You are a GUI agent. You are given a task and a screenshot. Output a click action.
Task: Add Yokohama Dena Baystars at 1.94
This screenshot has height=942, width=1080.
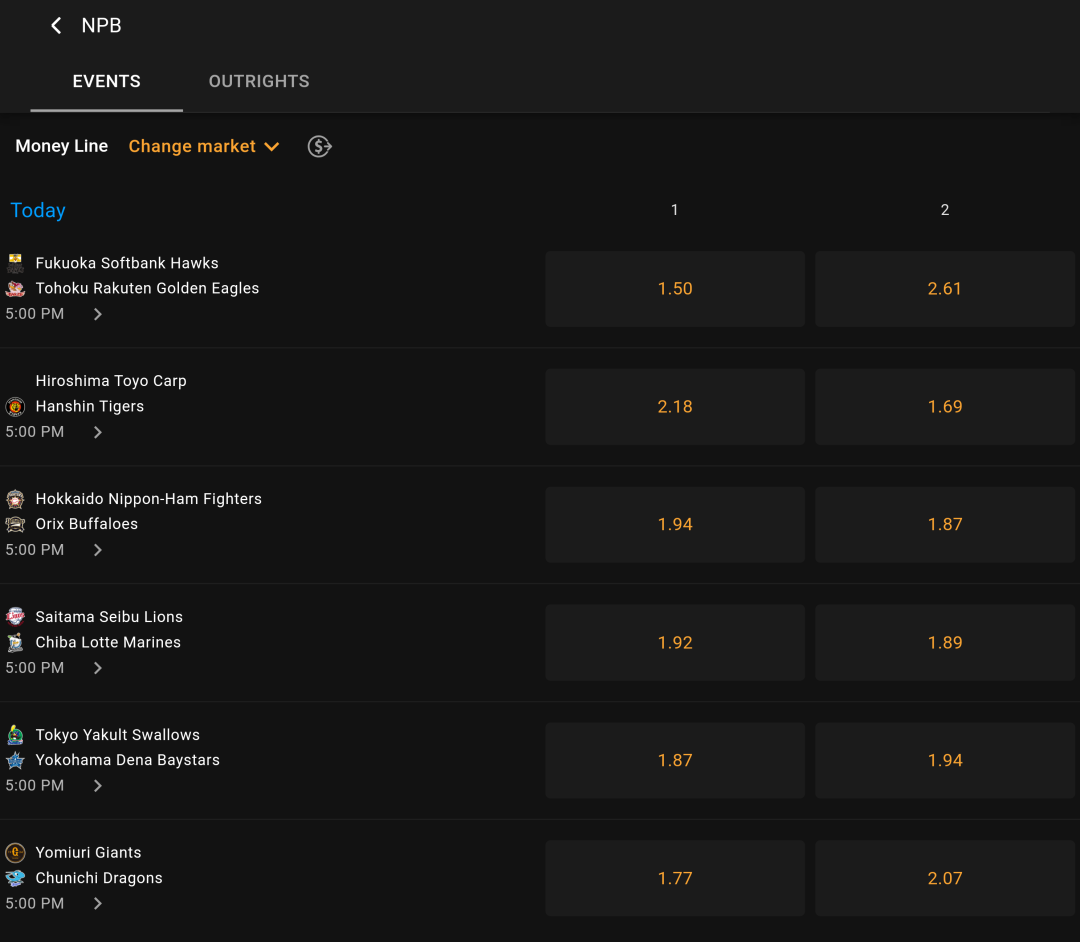945,760
